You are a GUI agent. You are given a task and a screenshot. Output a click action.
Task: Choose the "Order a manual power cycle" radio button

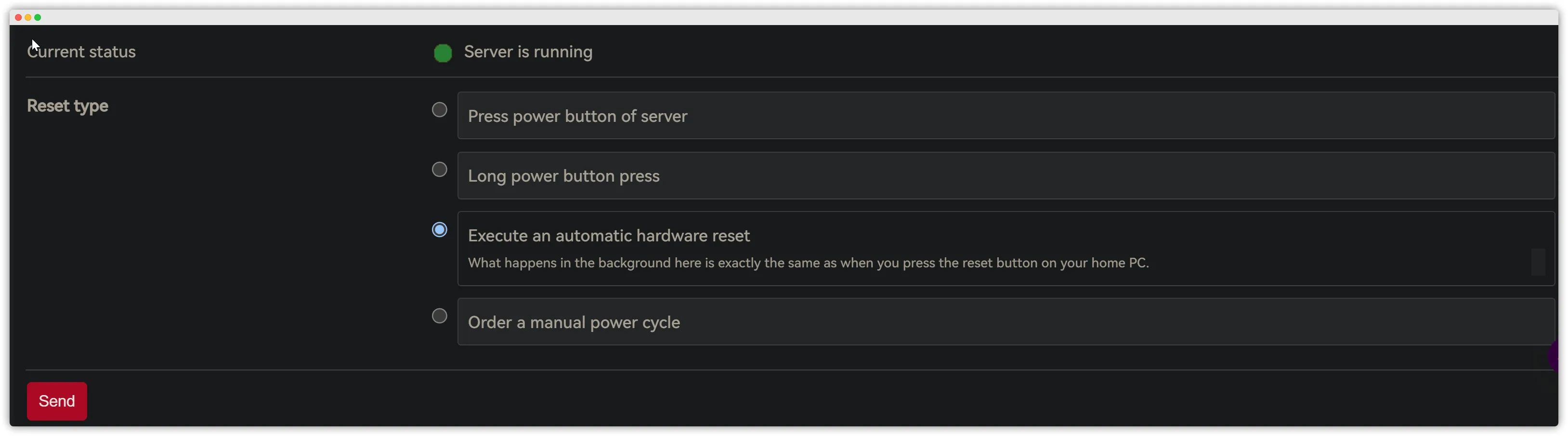click(x=439, y=316)
